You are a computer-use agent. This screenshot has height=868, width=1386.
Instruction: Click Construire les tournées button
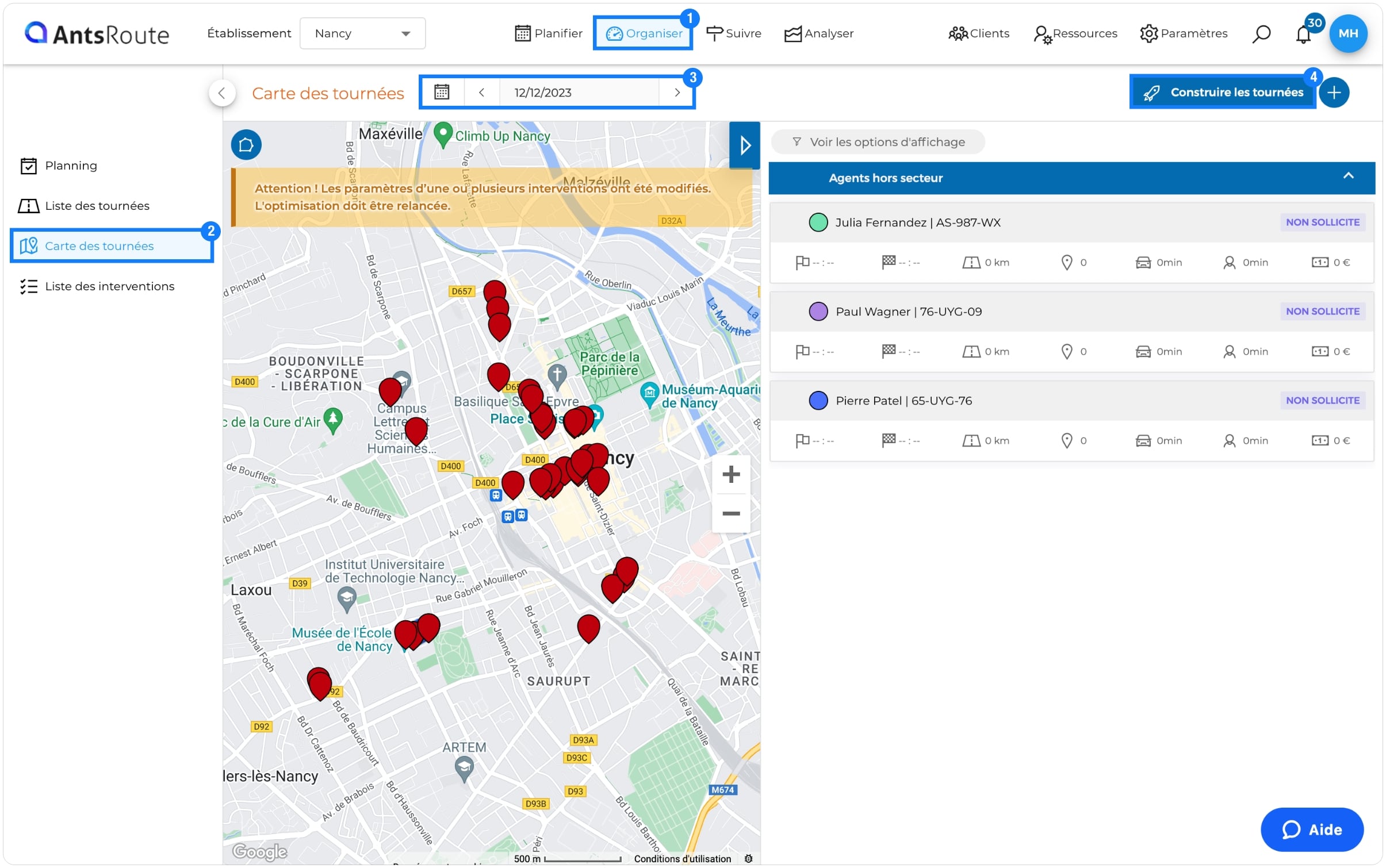coord(1223,92)
